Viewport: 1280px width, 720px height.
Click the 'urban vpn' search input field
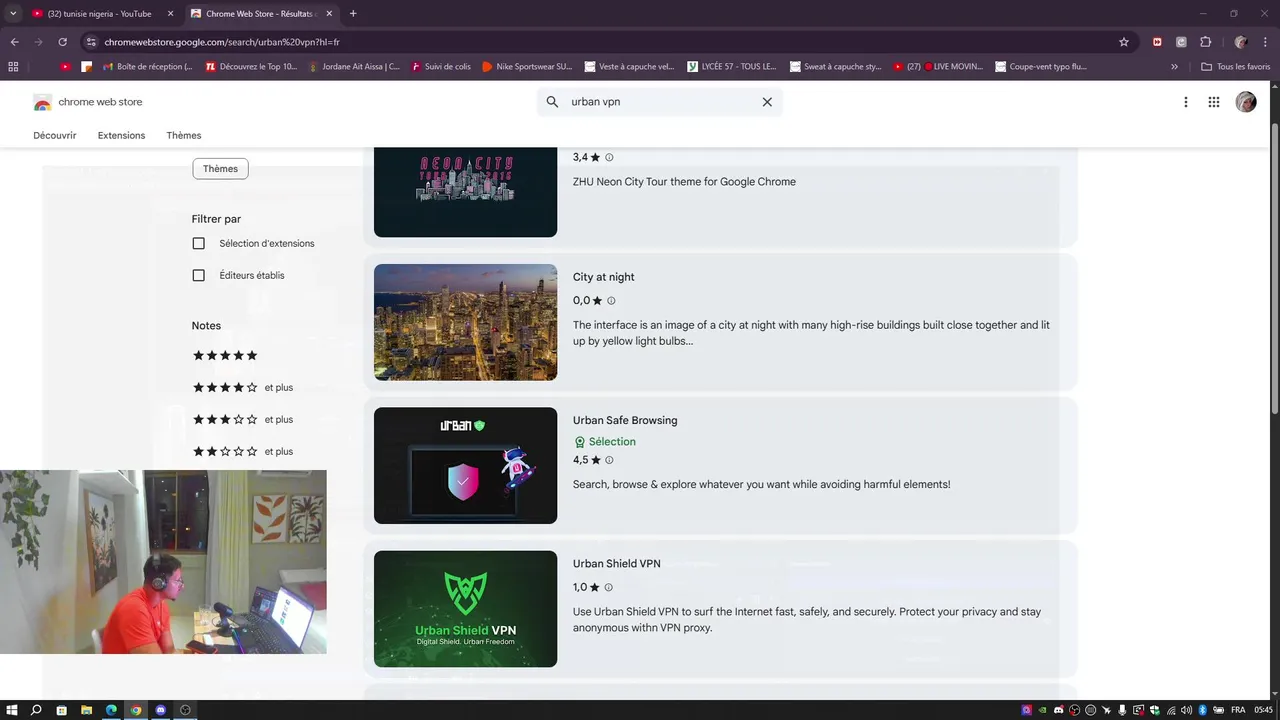tap(660, 102)
